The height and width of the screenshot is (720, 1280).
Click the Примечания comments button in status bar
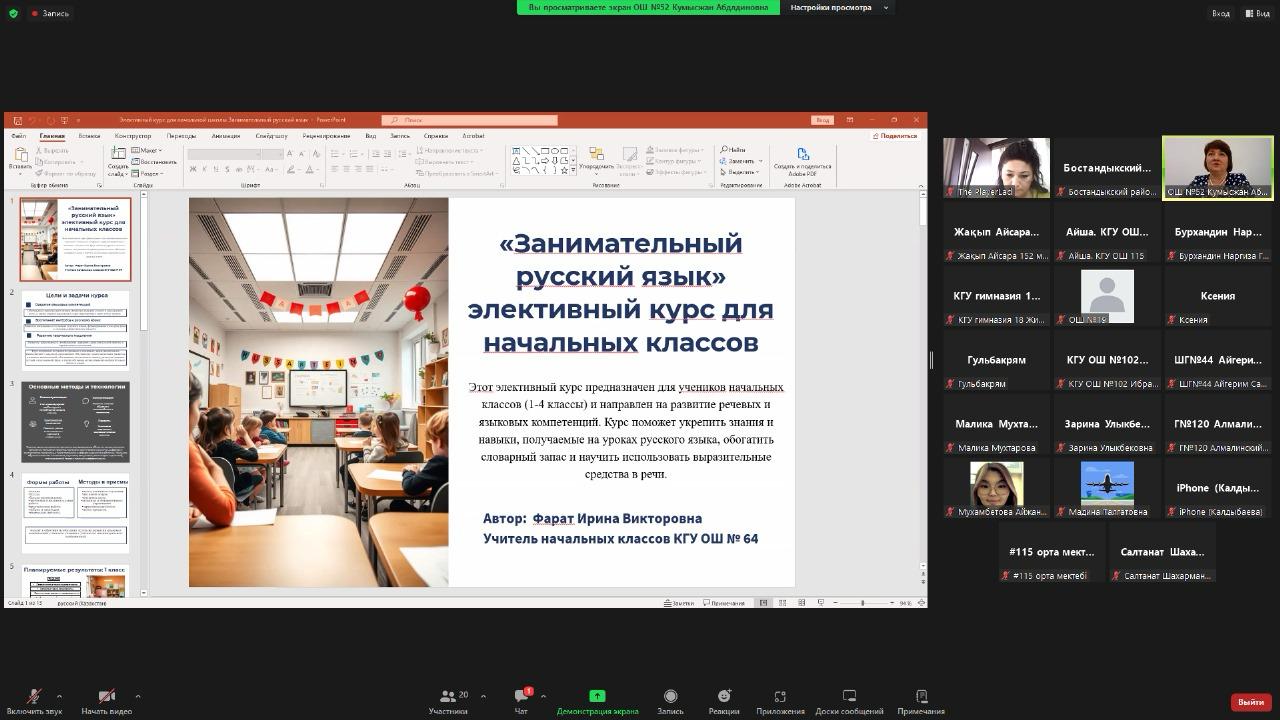tap(724, 603)
